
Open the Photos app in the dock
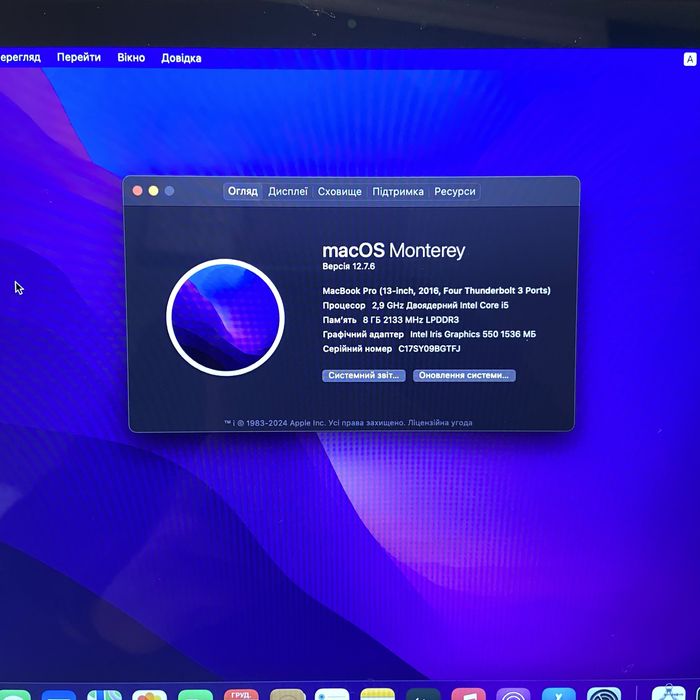pyautogui.click(x=150, y=695)
